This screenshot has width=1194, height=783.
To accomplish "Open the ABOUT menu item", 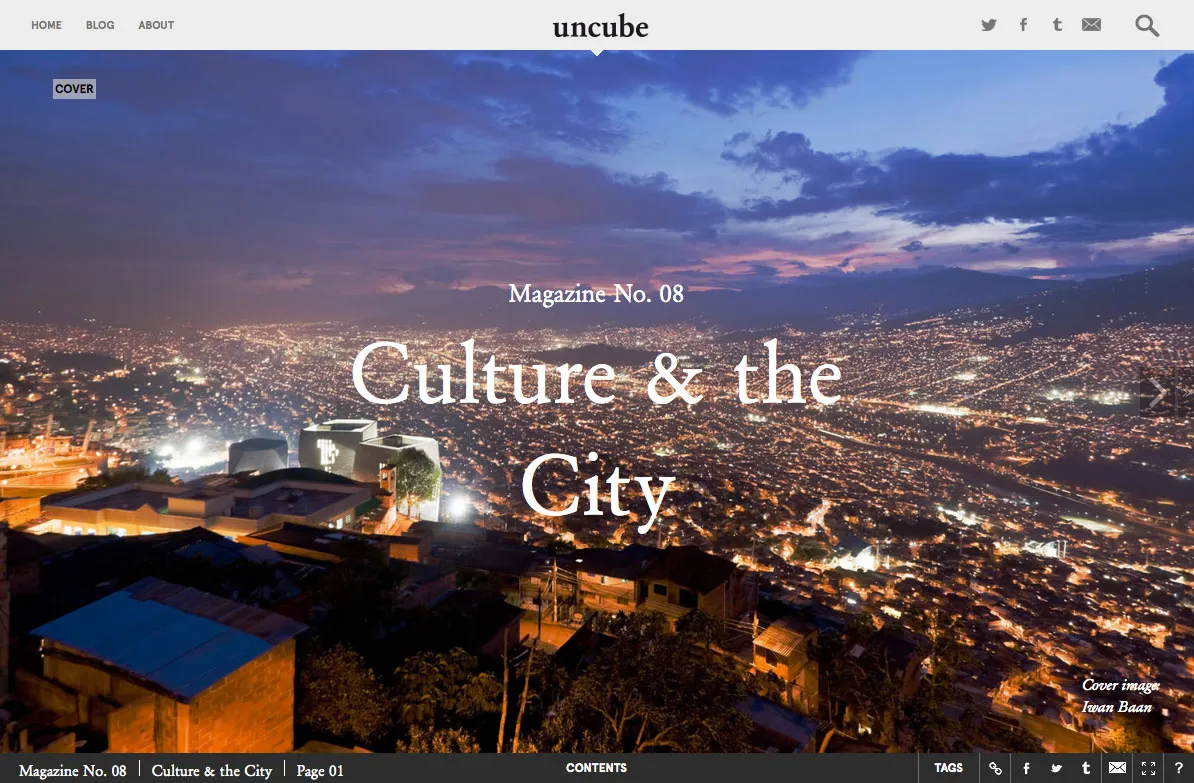I will tap(156, 25).
